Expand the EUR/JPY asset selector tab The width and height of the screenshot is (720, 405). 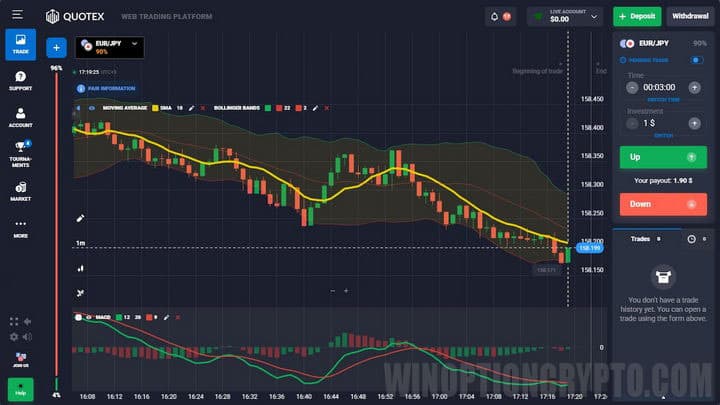tap(109, 47)
